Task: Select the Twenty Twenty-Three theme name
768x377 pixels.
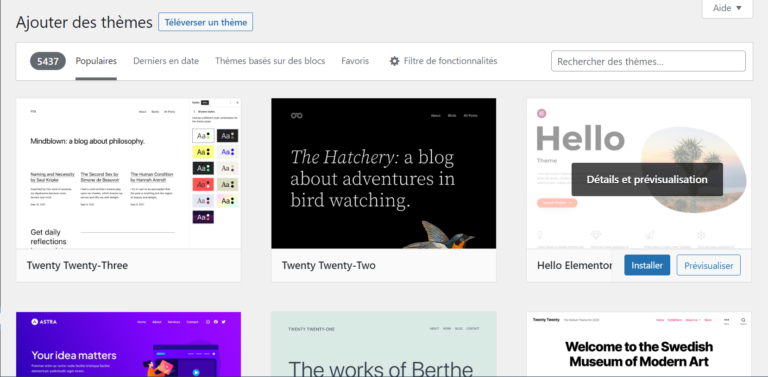Action: [77, 265]
